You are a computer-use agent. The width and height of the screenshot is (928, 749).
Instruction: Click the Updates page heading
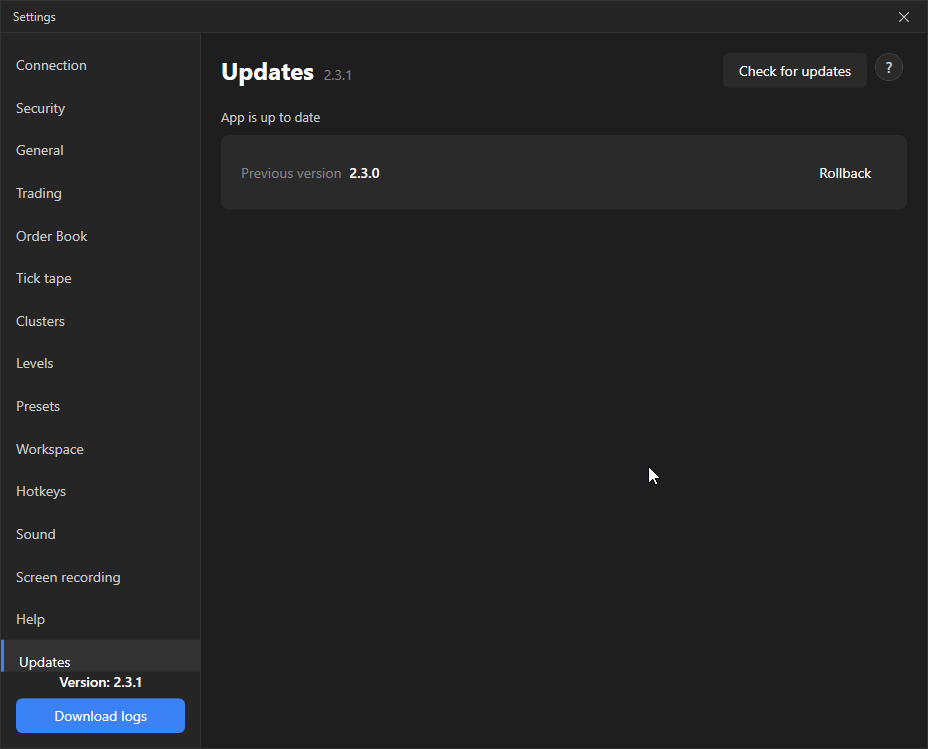pos(268,72)
